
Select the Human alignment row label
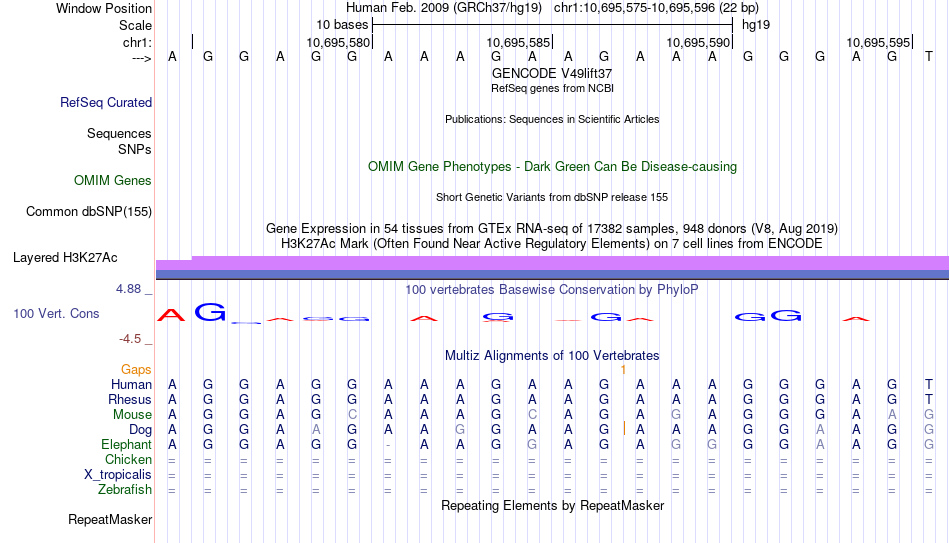point(131,385)
